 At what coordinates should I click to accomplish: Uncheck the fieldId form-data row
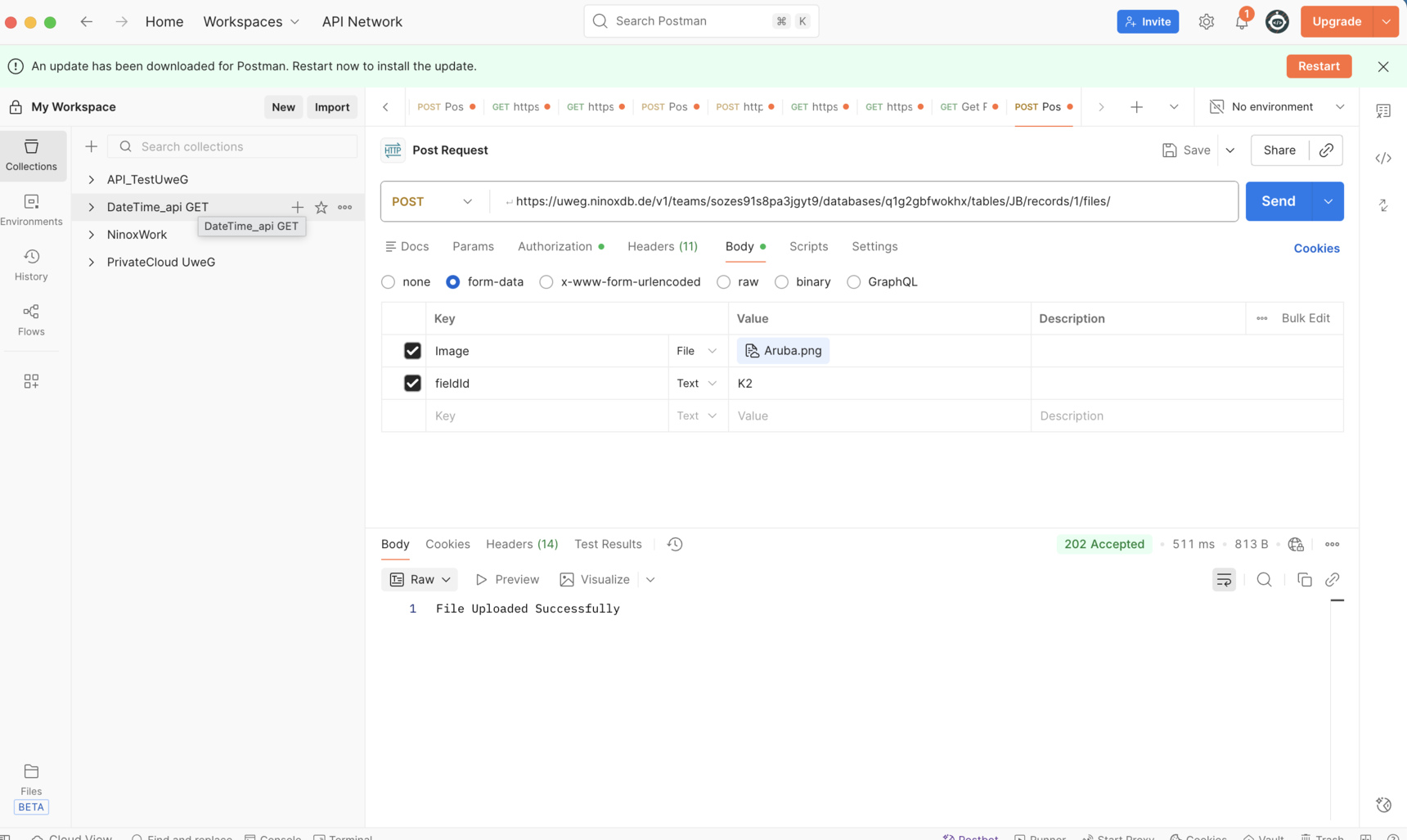[412, 384]
